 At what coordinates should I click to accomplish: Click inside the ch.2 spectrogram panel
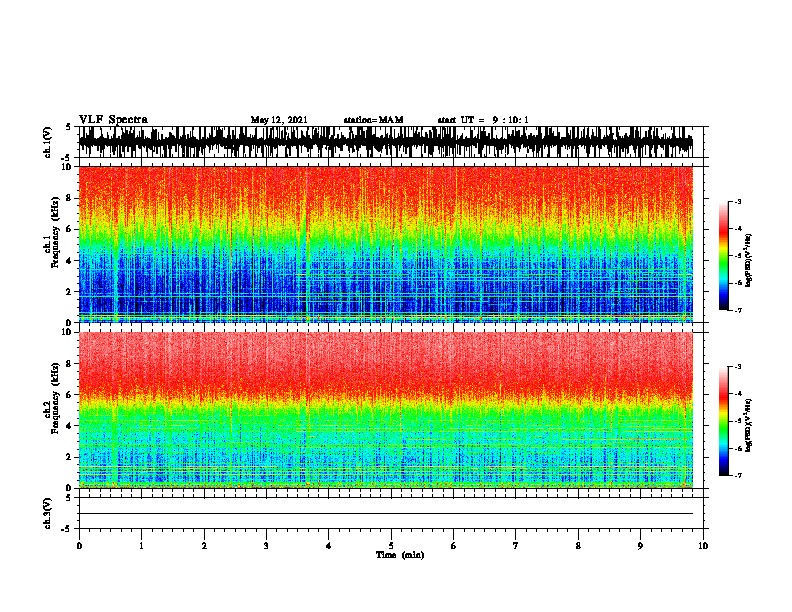click(x=385, y=410)
